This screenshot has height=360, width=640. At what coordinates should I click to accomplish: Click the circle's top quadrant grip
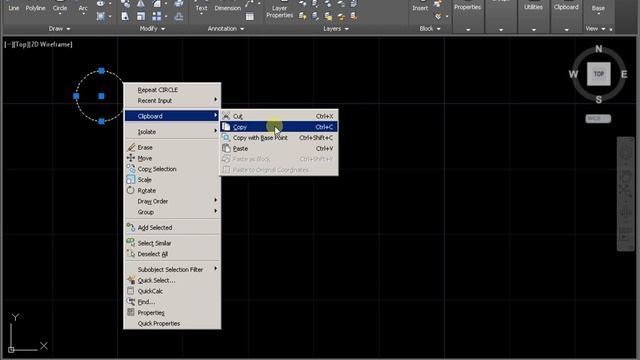click(101, 71)
